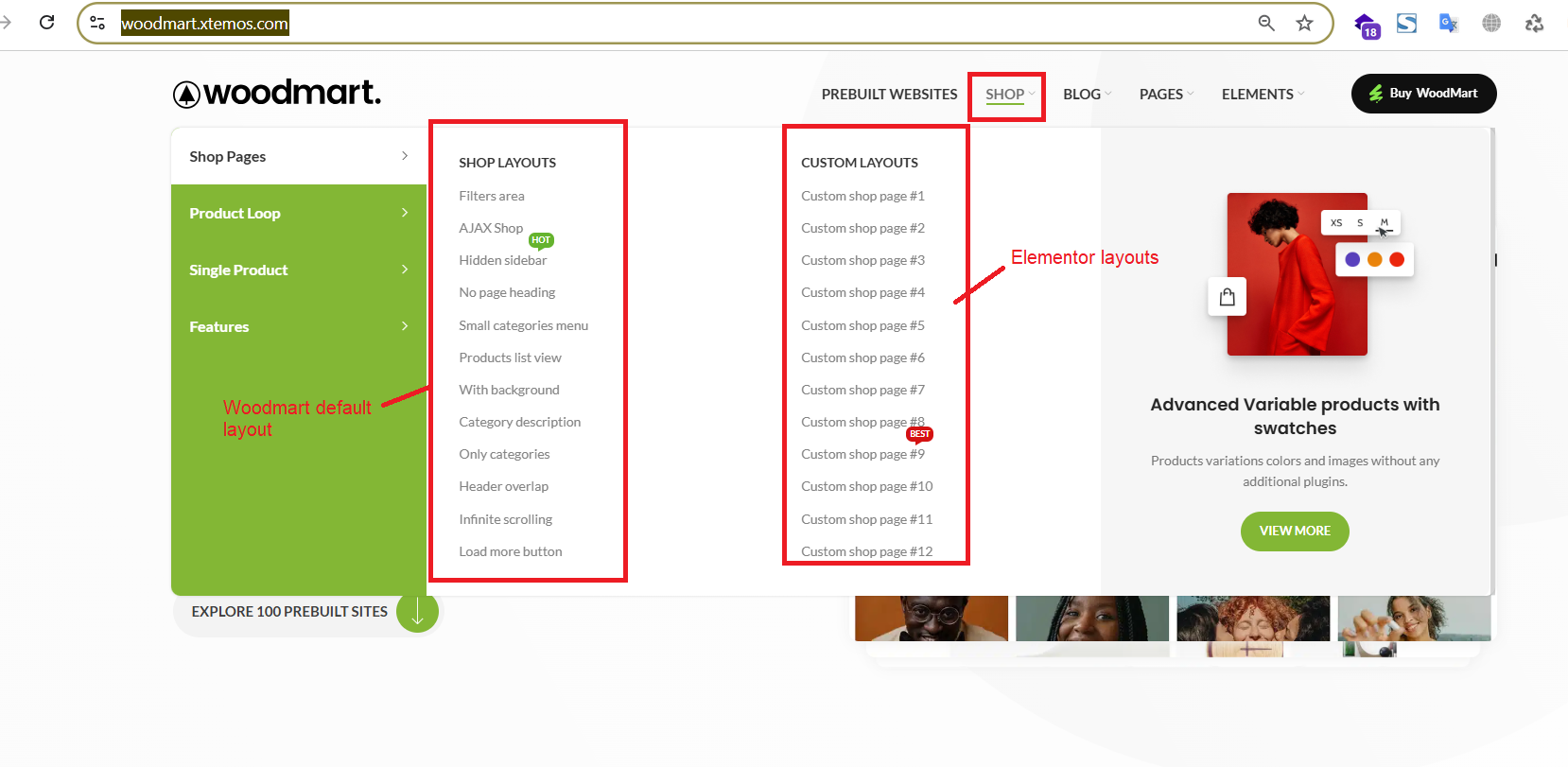Open the gray globe extension icon

1491,23
